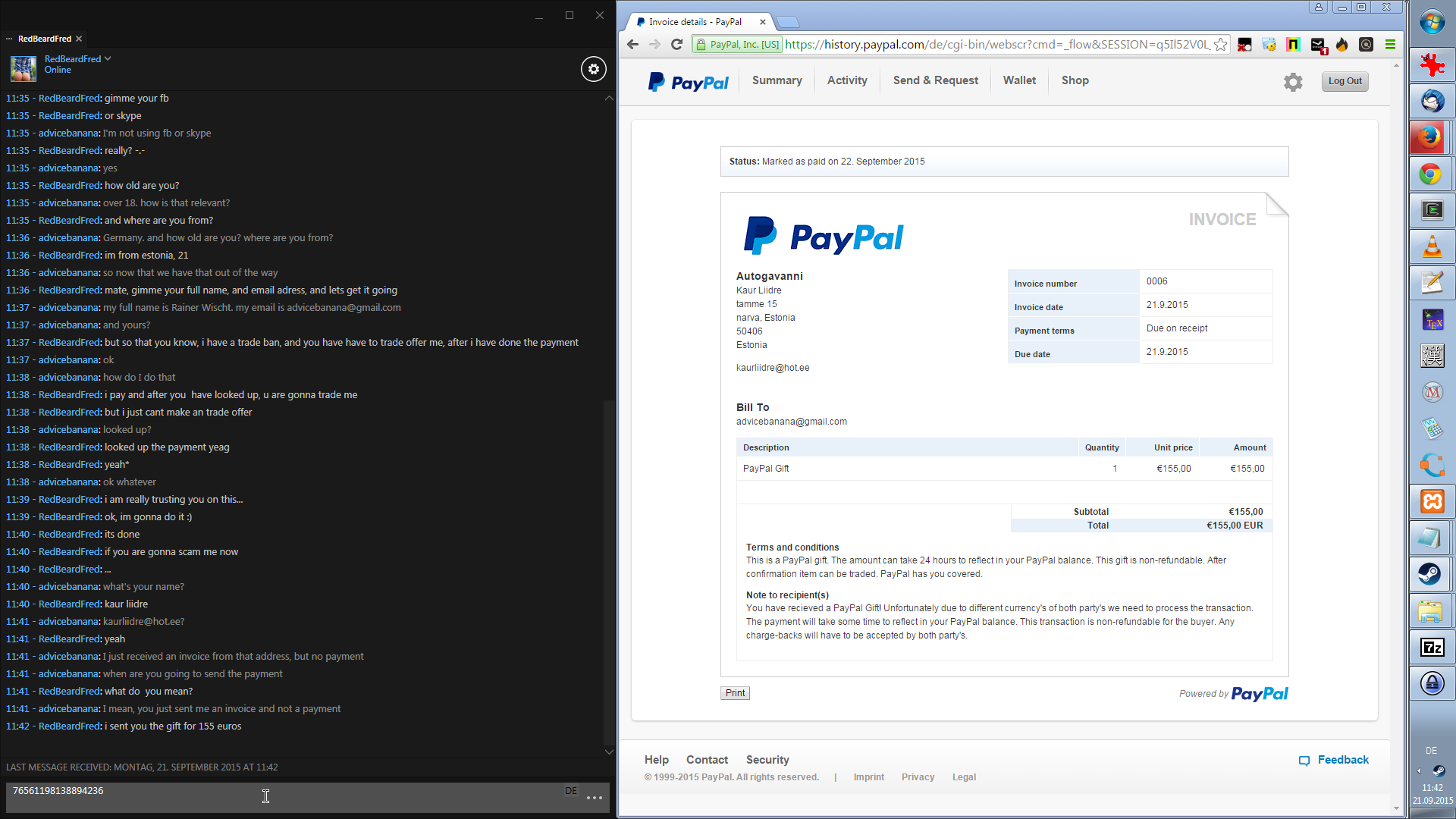
Task: Open chat input more options ellipsis
Action: [x=595, y=798]
